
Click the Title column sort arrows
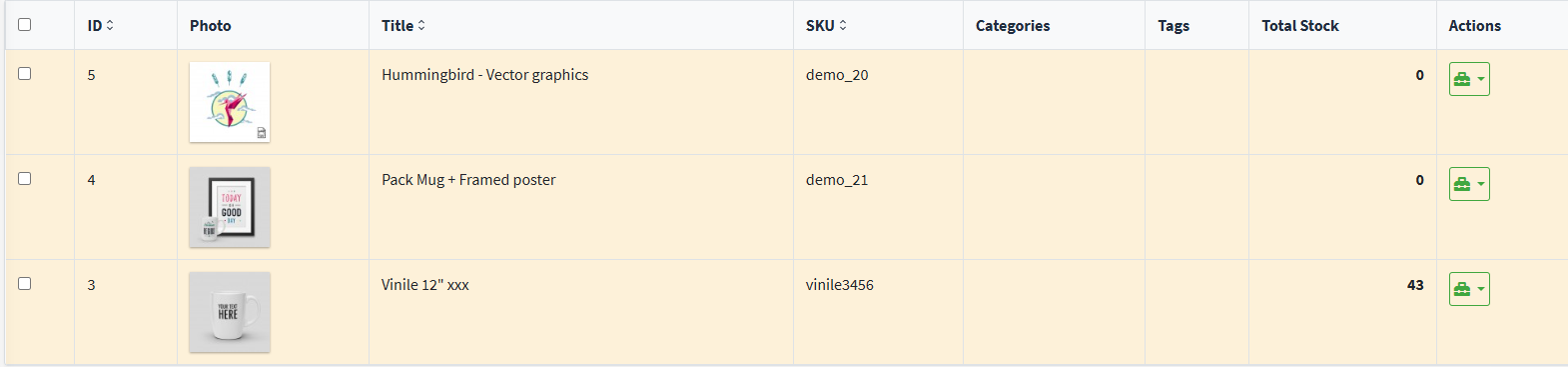pyautogui.click(x=421, y=25)
